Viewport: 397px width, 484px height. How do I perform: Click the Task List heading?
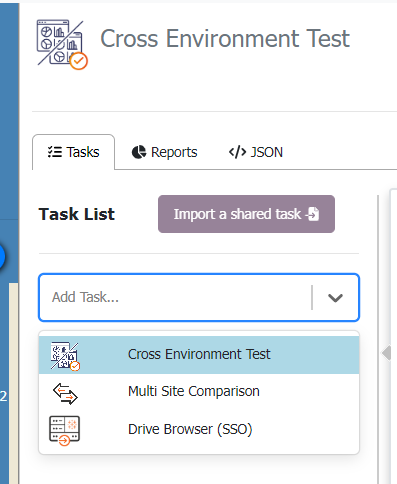(x=77, y=214)
